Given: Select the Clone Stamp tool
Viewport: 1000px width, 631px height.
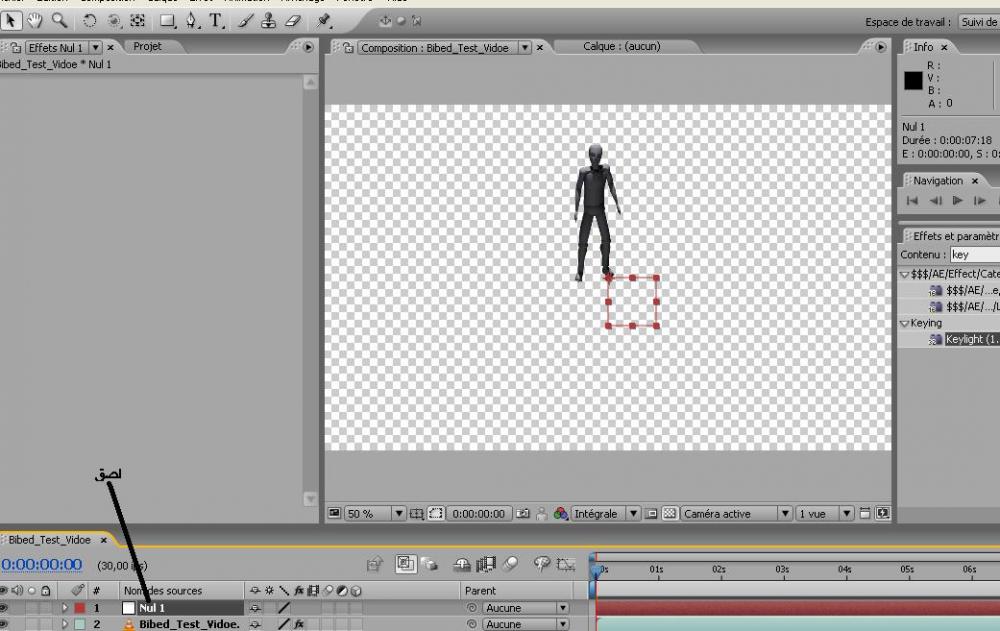Looking at the screenshot, I should [270, 20].
